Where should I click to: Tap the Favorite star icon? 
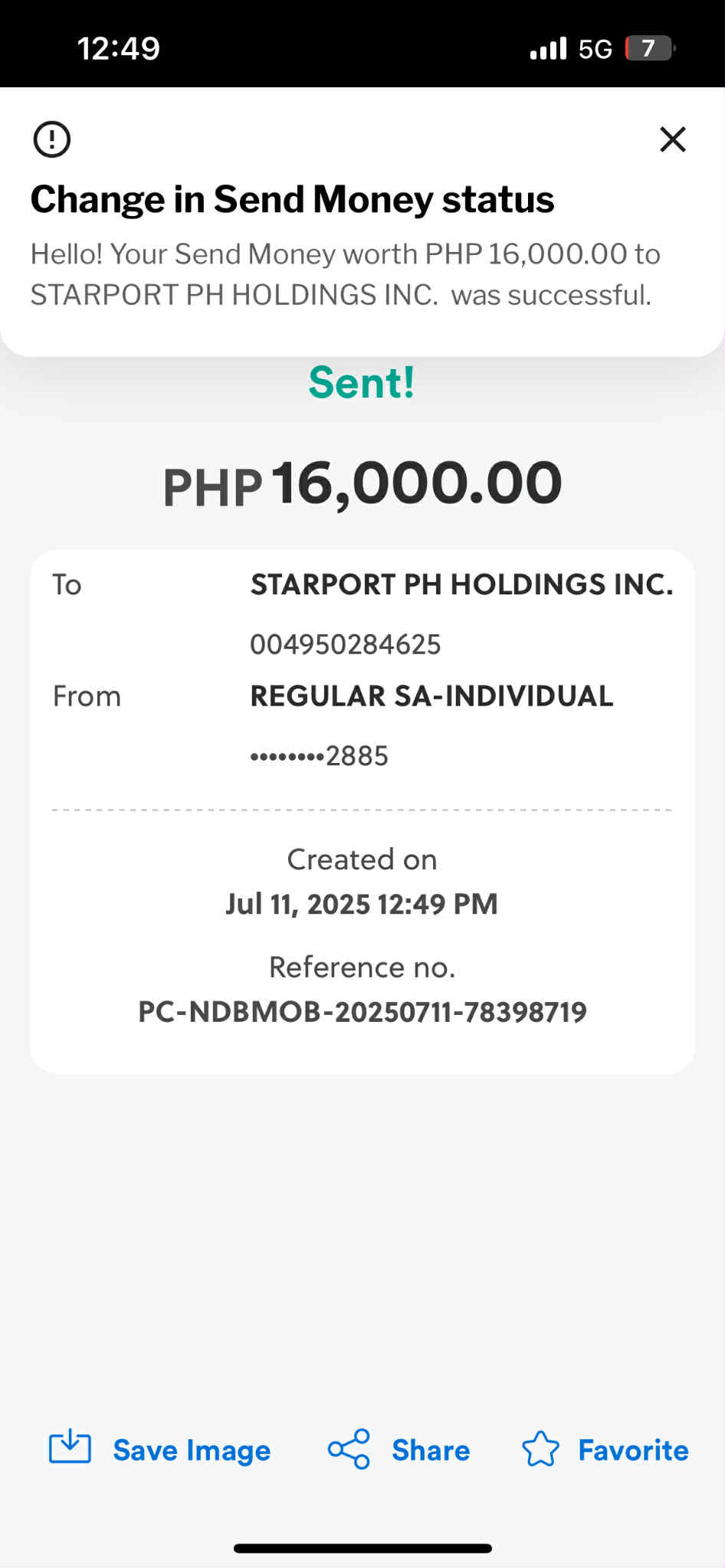tap(540, 1449)
